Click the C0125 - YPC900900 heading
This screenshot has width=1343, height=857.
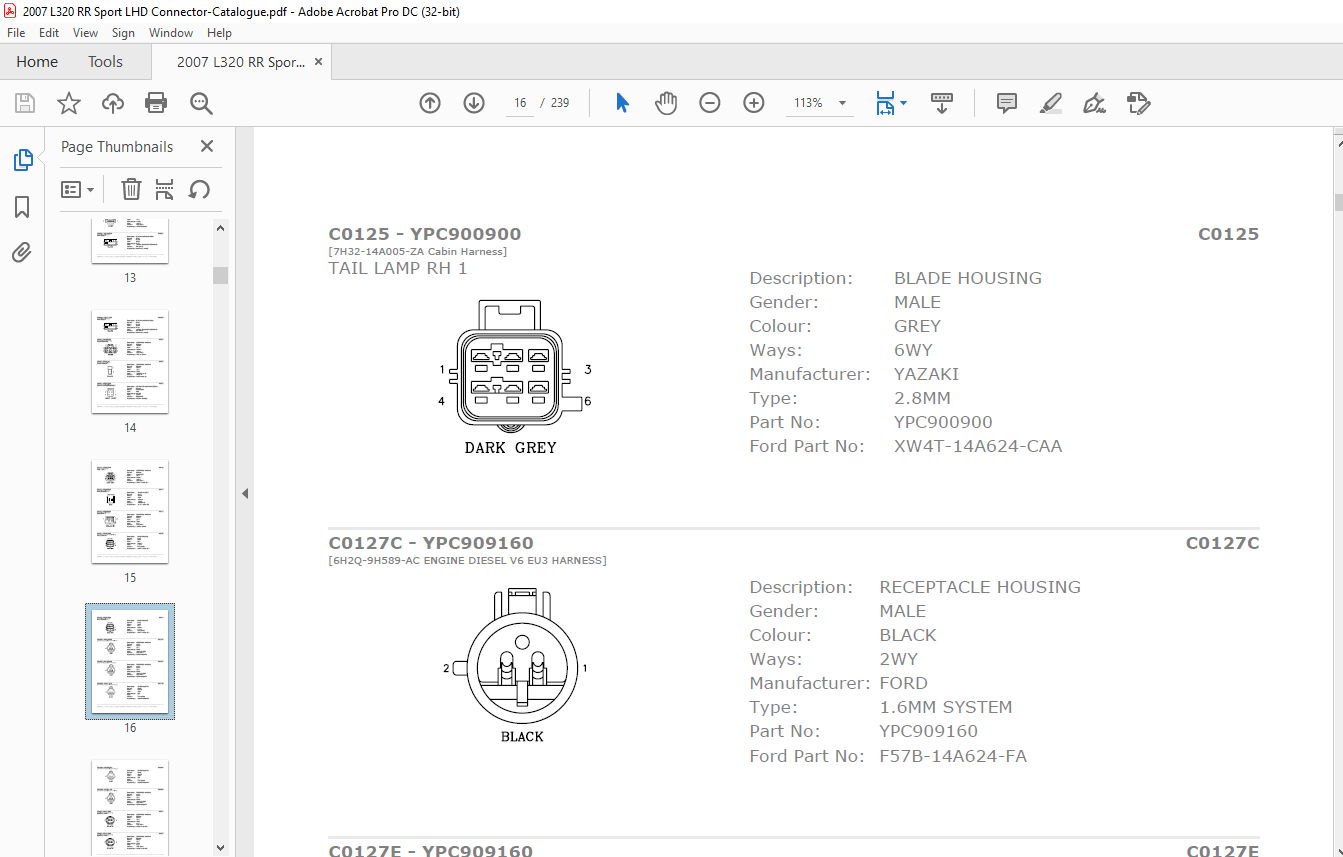425,234
